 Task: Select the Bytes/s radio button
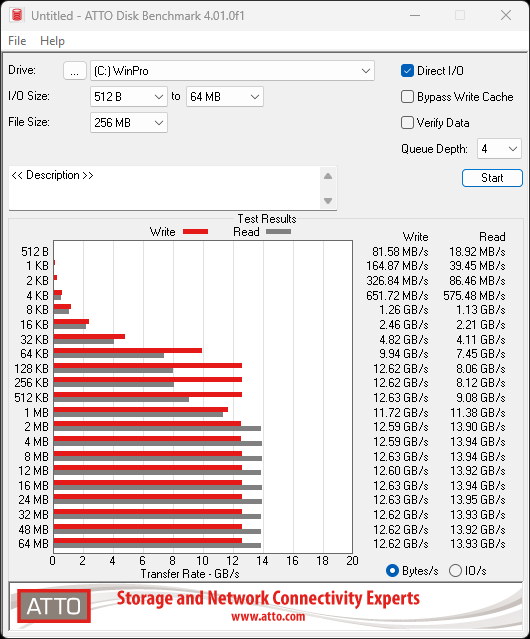click(392, 571)
